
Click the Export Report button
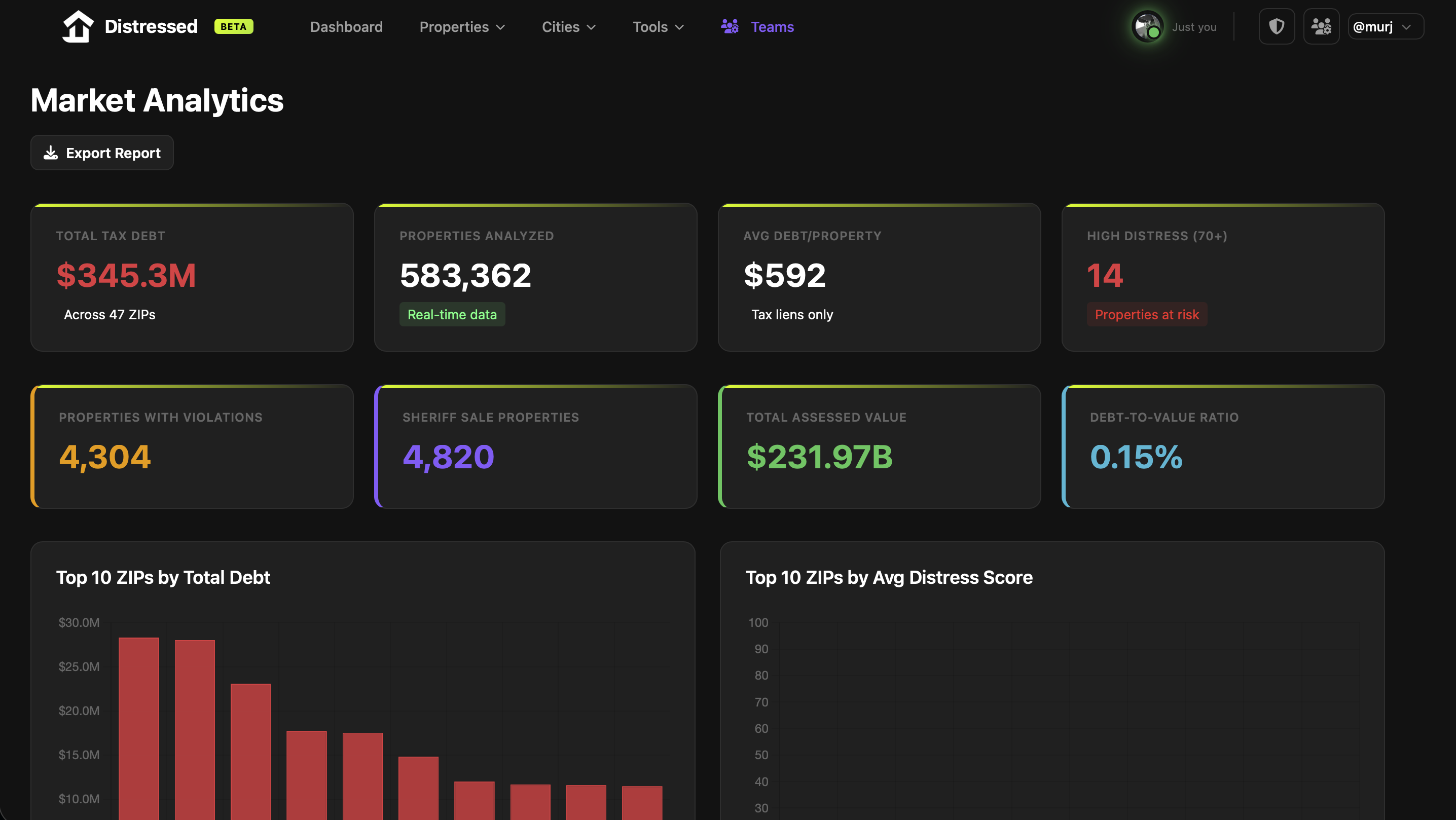pyautogui.click(x=102, y=153)
